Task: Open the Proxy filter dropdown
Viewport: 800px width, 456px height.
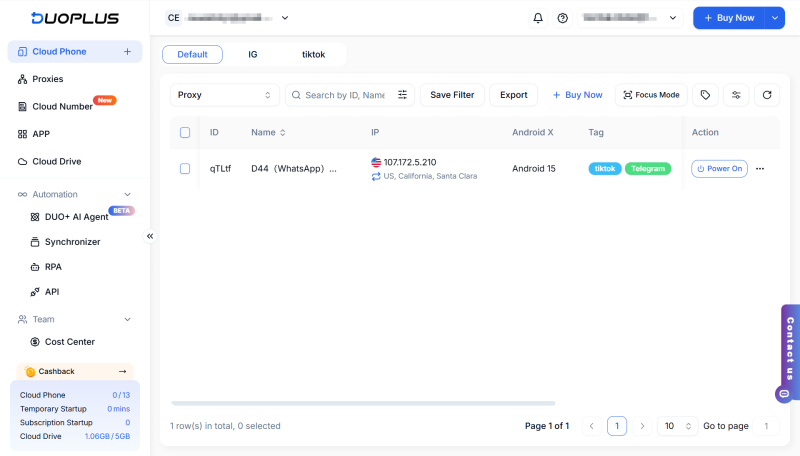Action: tap(224, 95)
